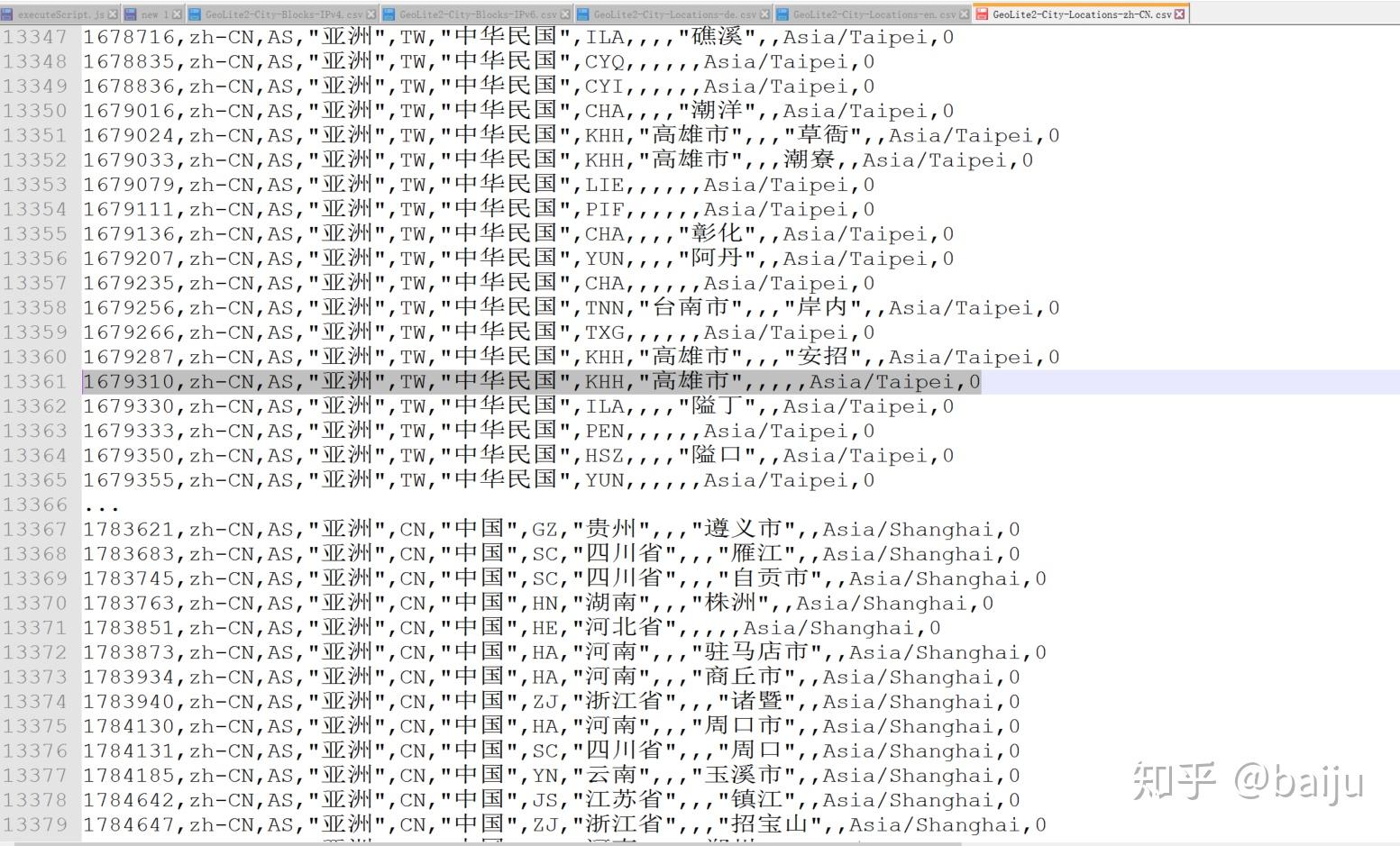Click the row starting with 1783851
This screenshot has height=846, width=1400.
pyautogui.click(x=512, y=628)
